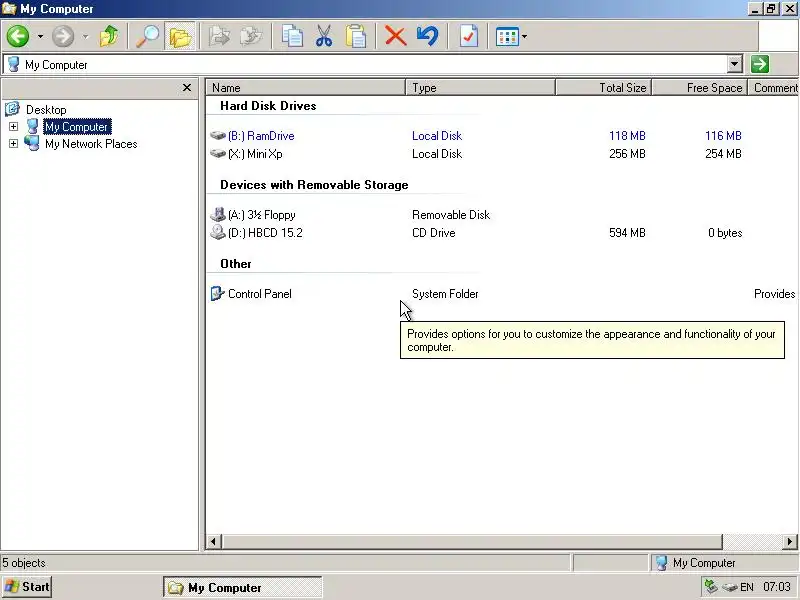Click the left arrow of horizontal scrollbar

(x=214, y=541)
